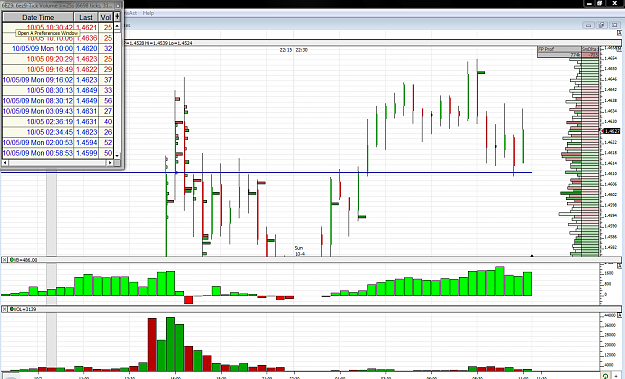Click the small icon atop the price scale

tap(619, 32)
